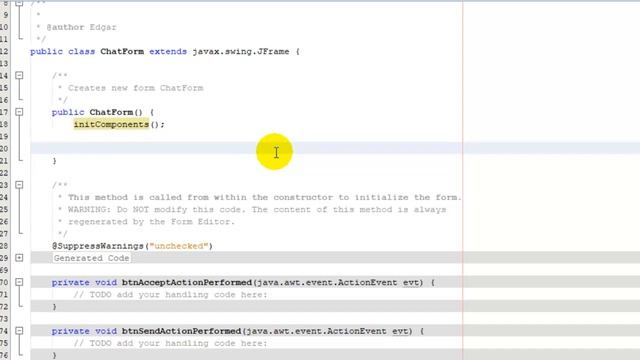Click the 'extends' keyword in class declaration
This screenshot has width=640, height=360.
coord(168,51)
